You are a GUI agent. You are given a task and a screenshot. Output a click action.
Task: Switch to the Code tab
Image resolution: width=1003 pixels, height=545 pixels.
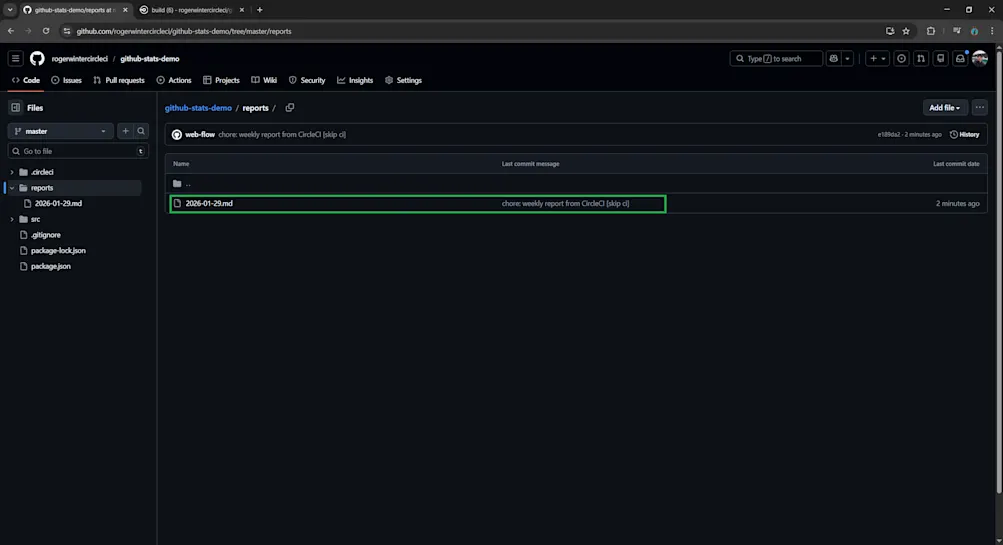(x=26, y=80)
